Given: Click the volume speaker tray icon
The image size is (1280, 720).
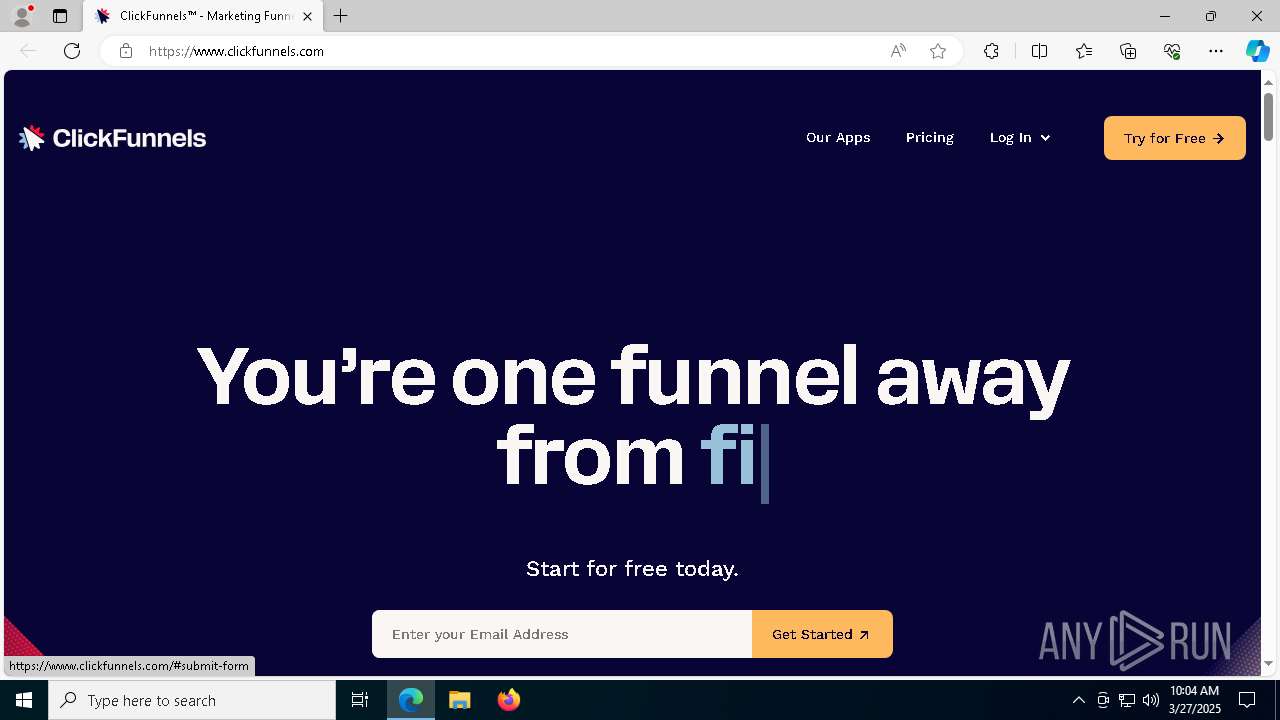Looking at the screenshot, I should [1151, 700].
